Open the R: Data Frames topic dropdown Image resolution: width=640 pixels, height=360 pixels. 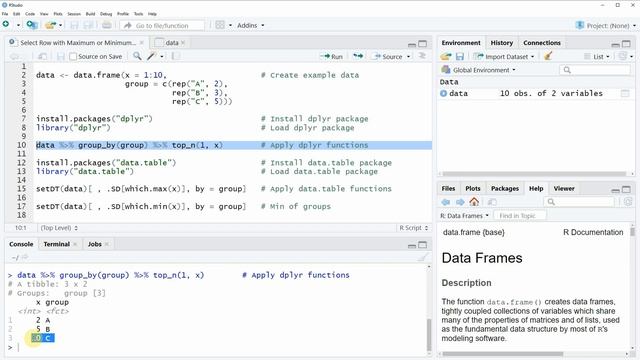click(x=464, y=216)
